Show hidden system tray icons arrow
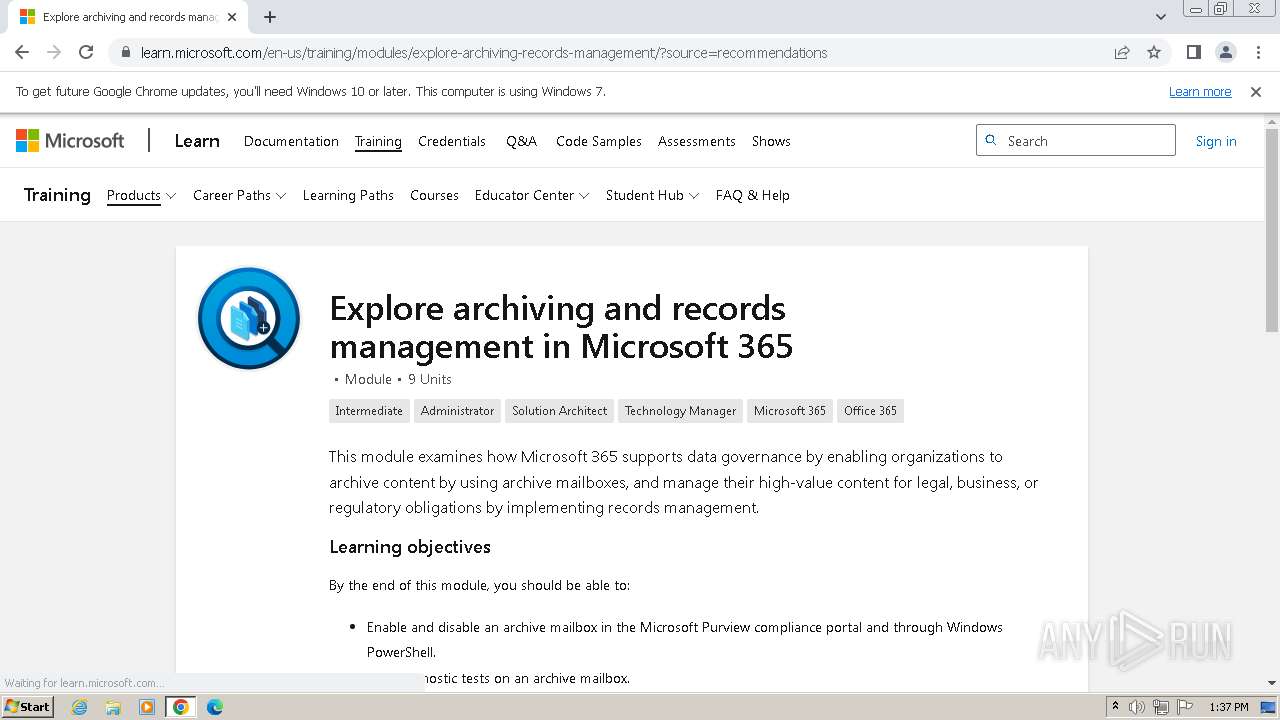 click(1116, 707)
